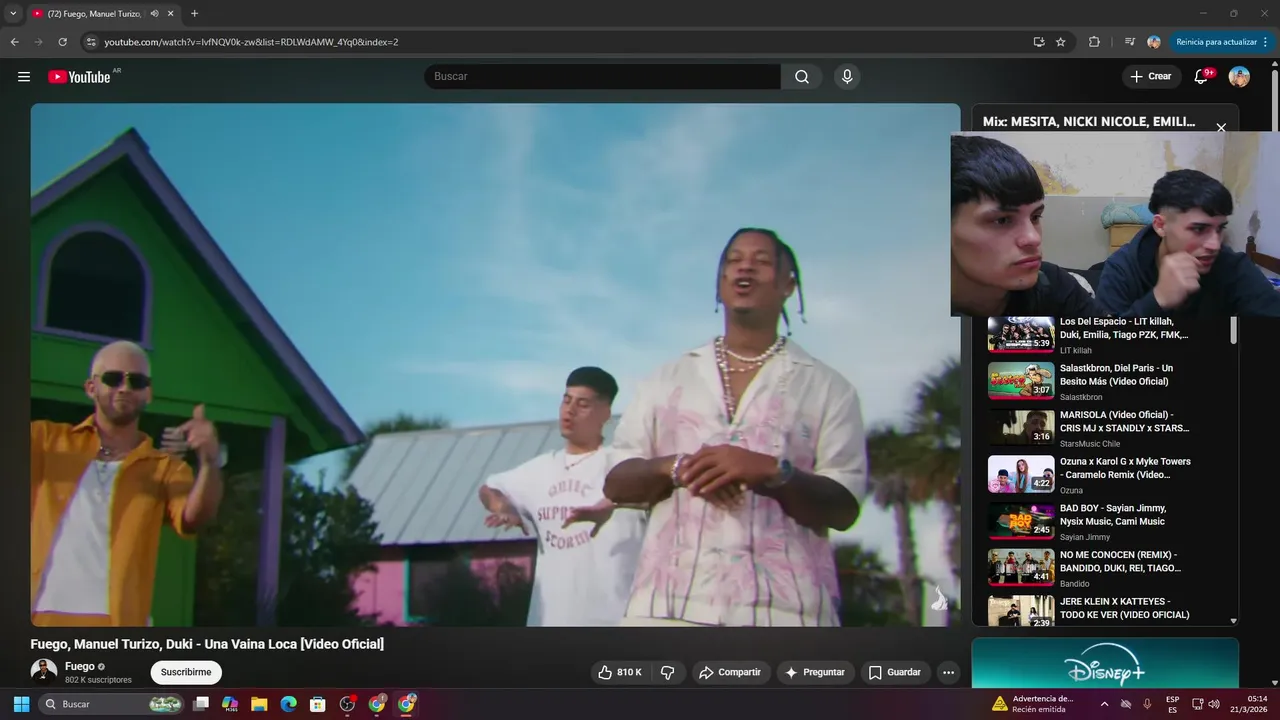Image resolution: width=1280 pixels, height=720 pixels.
Task: Reload the page
Action: coord(62,42)
